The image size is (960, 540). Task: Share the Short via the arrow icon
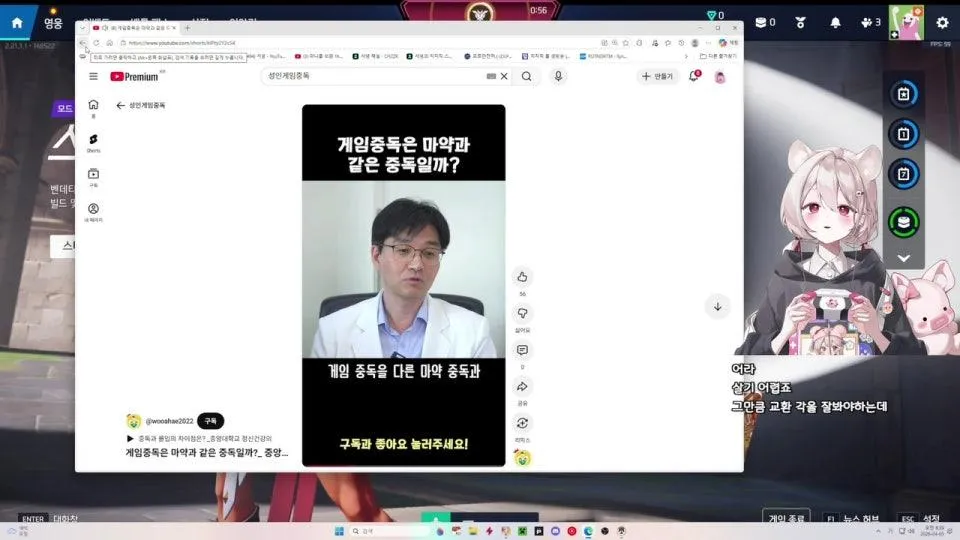pos(522,387)
